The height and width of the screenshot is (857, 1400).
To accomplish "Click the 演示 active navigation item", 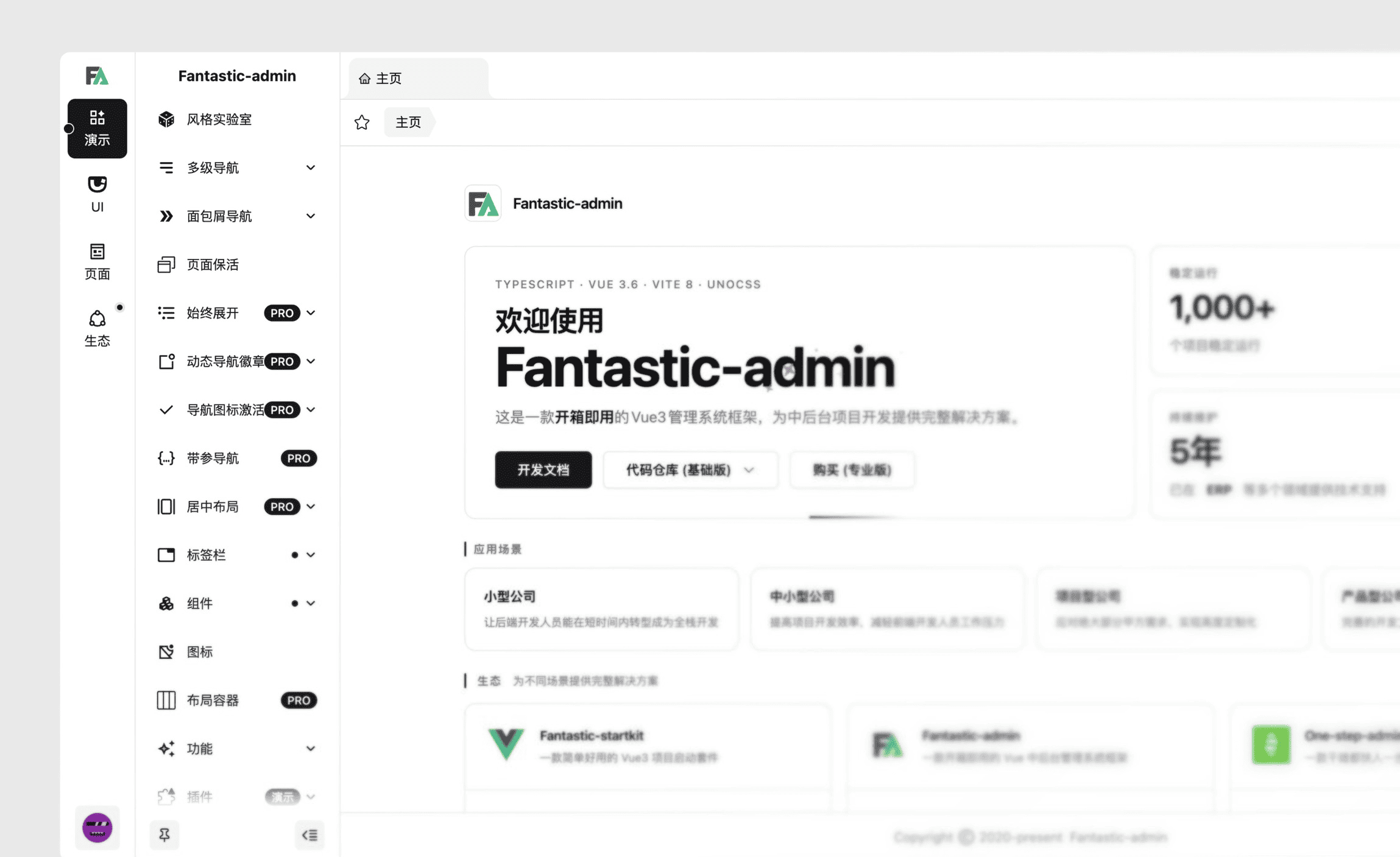I will 97,129.
